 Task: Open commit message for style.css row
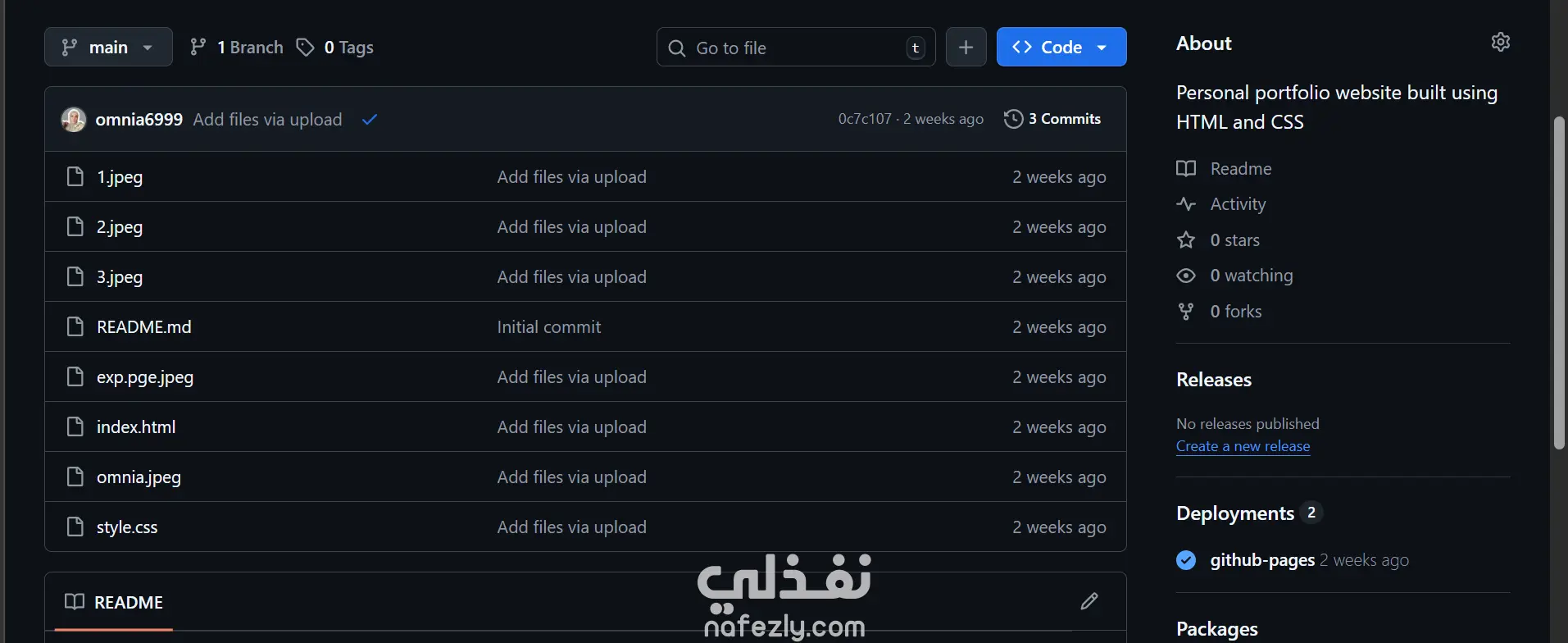572,527
